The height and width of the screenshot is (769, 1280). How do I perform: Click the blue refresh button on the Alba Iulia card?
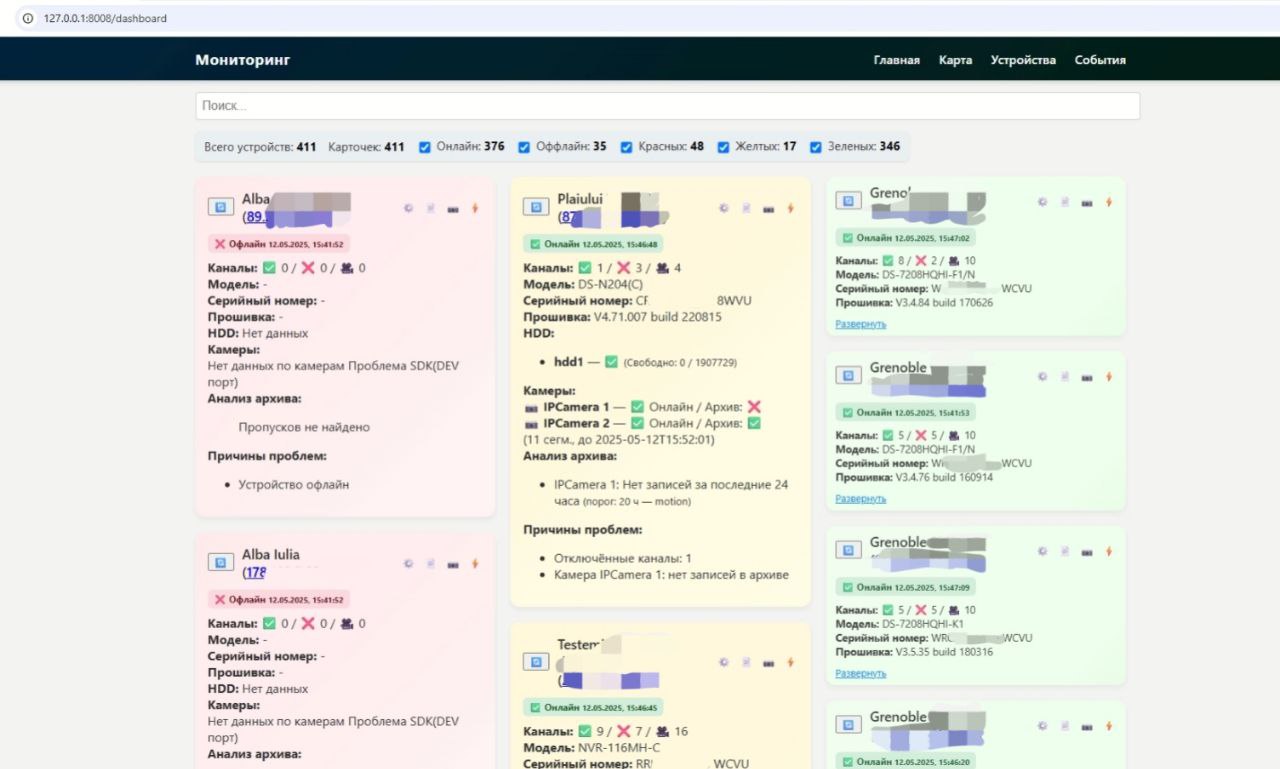point(220,562)
